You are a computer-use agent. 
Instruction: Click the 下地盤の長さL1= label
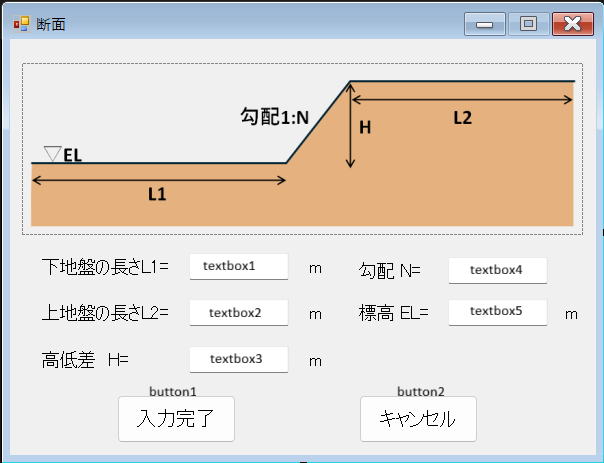point(105,267)
